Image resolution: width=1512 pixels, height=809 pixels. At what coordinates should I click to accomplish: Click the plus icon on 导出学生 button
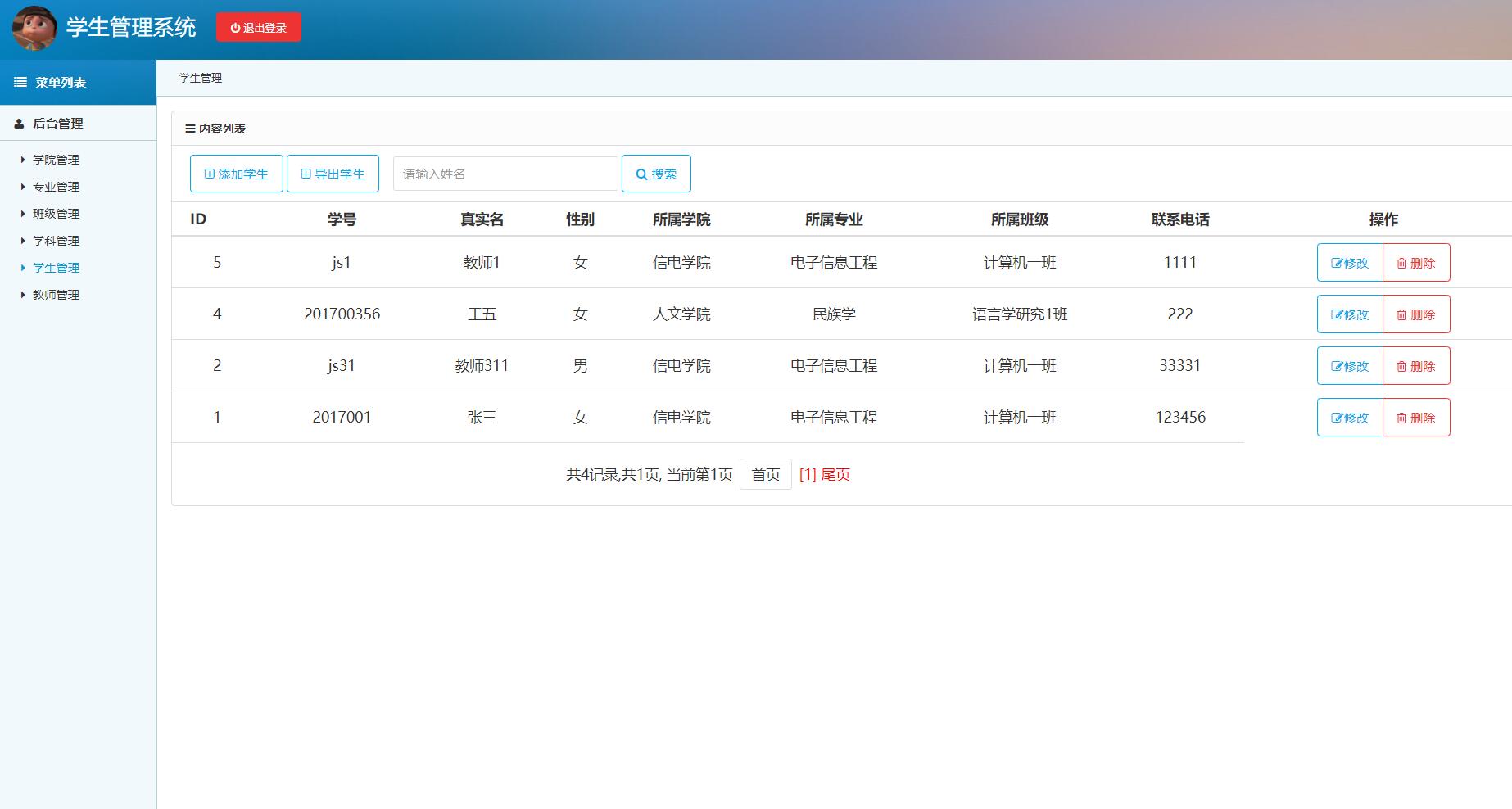305,173
